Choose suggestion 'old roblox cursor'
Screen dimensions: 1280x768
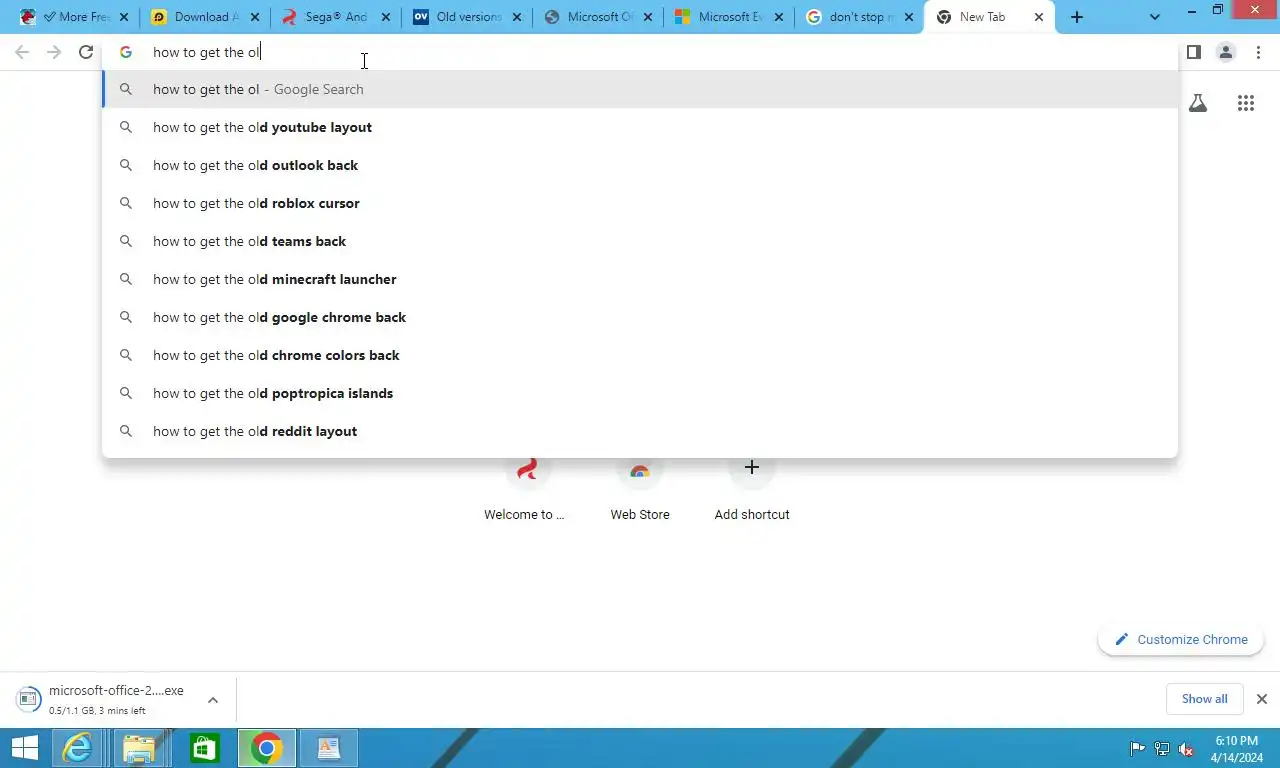[640, 203]
